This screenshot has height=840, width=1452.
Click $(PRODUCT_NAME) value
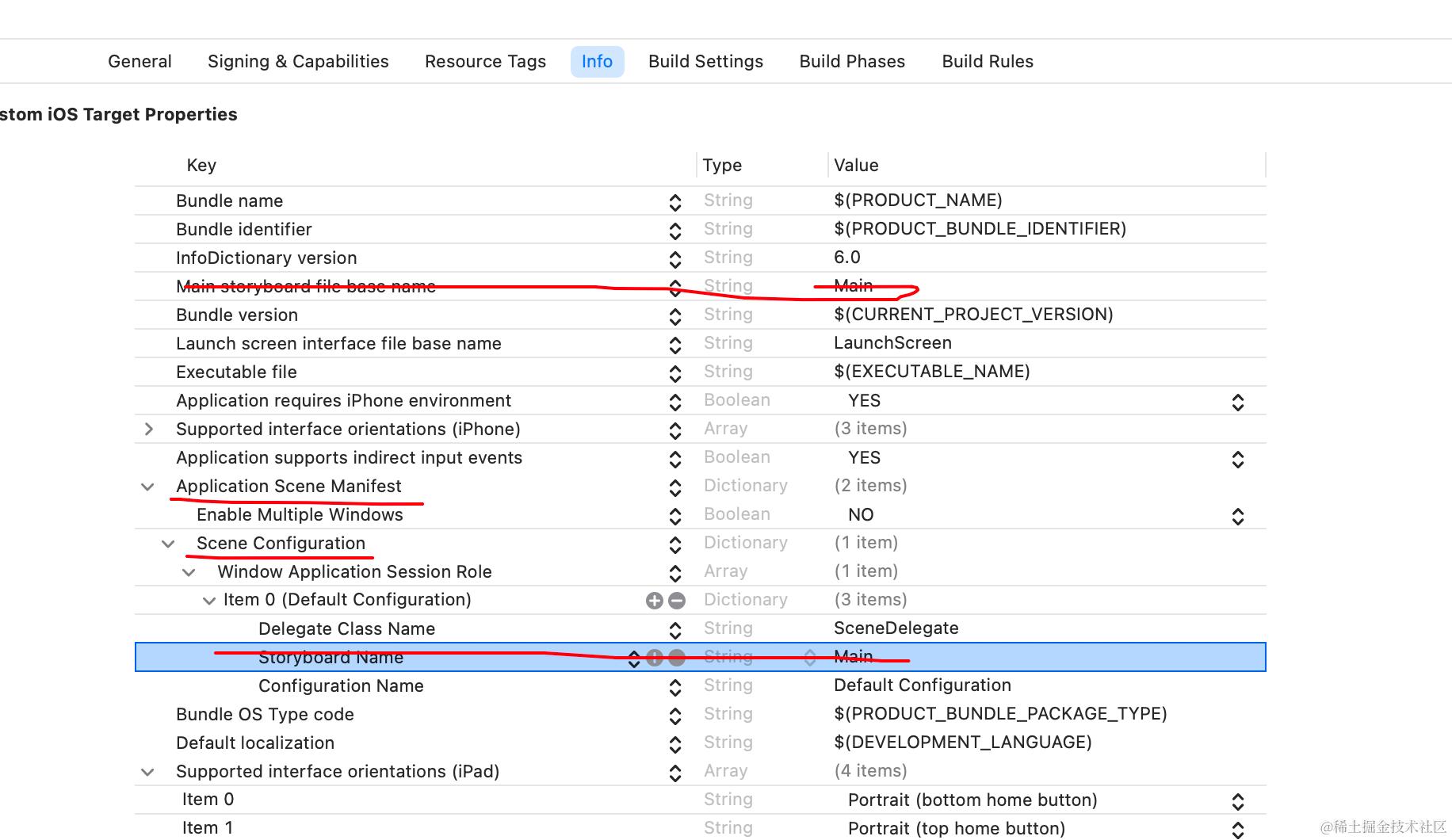click(918, 200)
